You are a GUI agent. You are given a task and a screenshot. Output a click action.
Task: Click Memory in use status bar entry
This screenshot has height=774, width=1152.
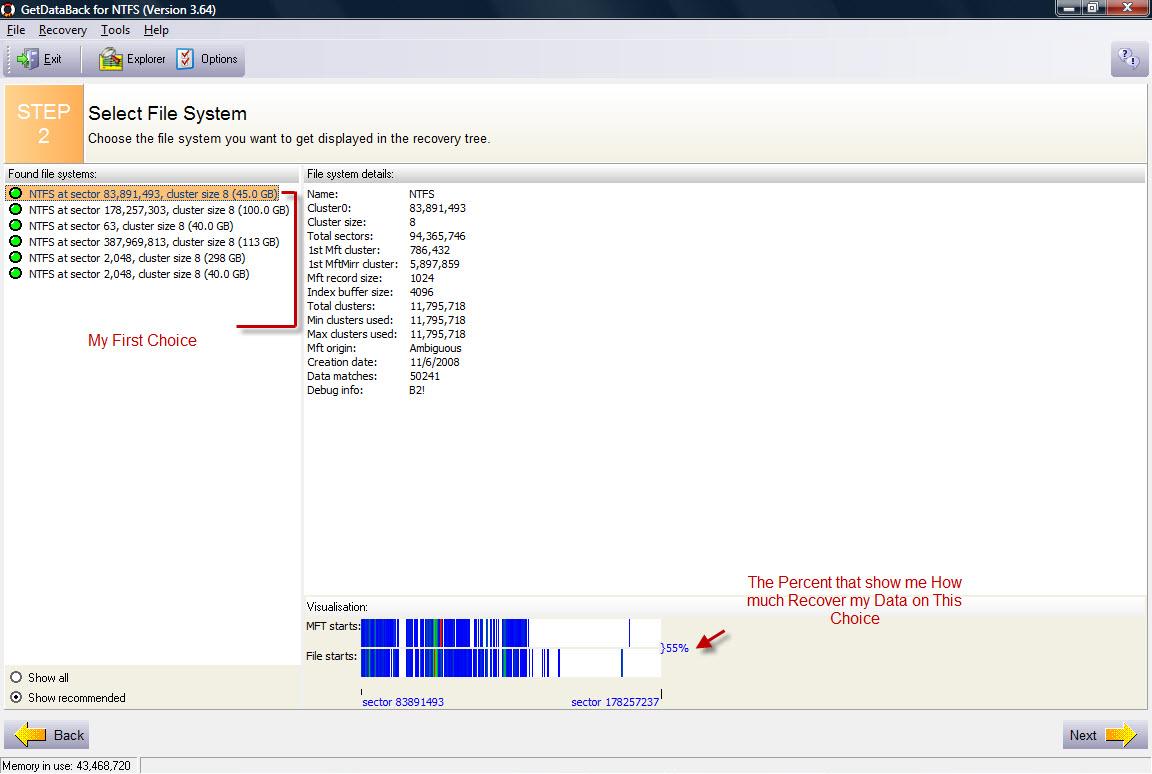(x=66, y=766)
